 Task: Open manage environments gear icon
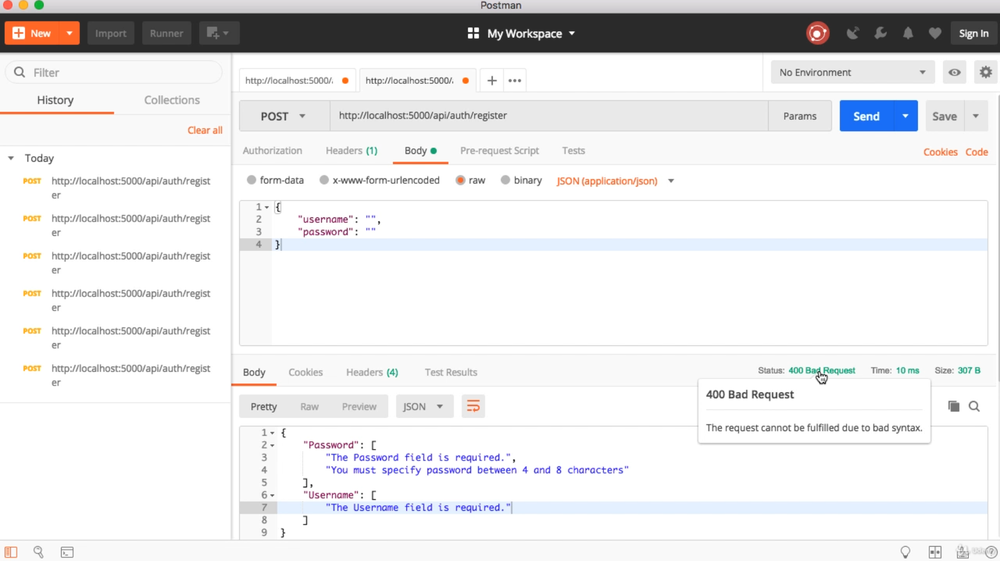tap(986, 72)
